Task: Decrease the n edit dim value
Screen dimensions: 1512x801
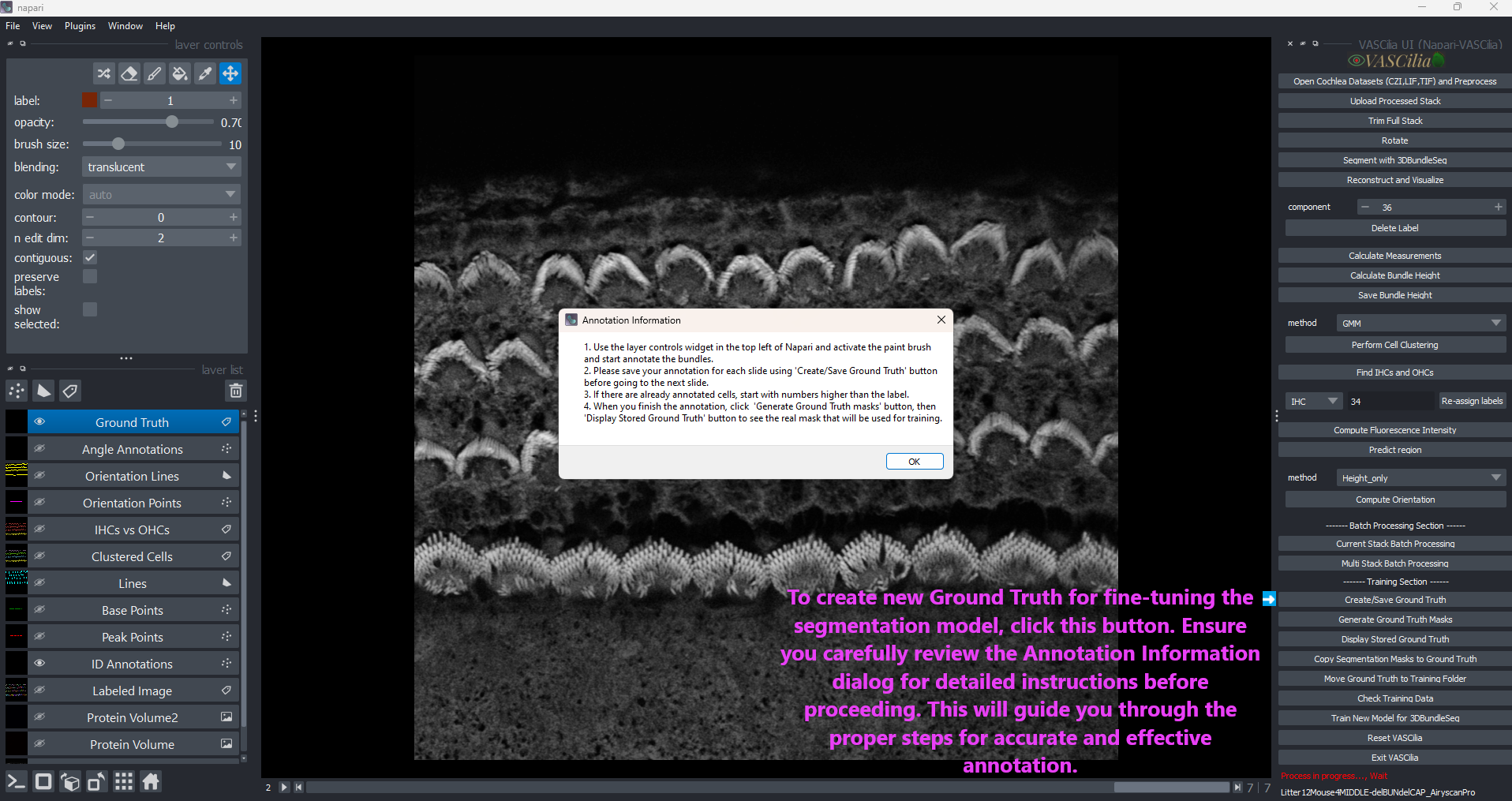Action: [90, 238]
